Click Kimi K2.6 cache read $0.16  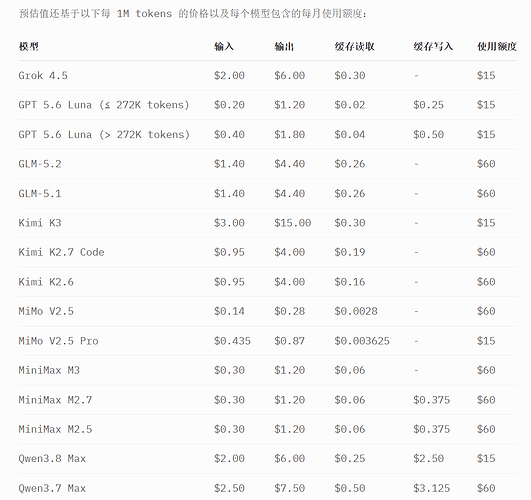click(350, 282)
